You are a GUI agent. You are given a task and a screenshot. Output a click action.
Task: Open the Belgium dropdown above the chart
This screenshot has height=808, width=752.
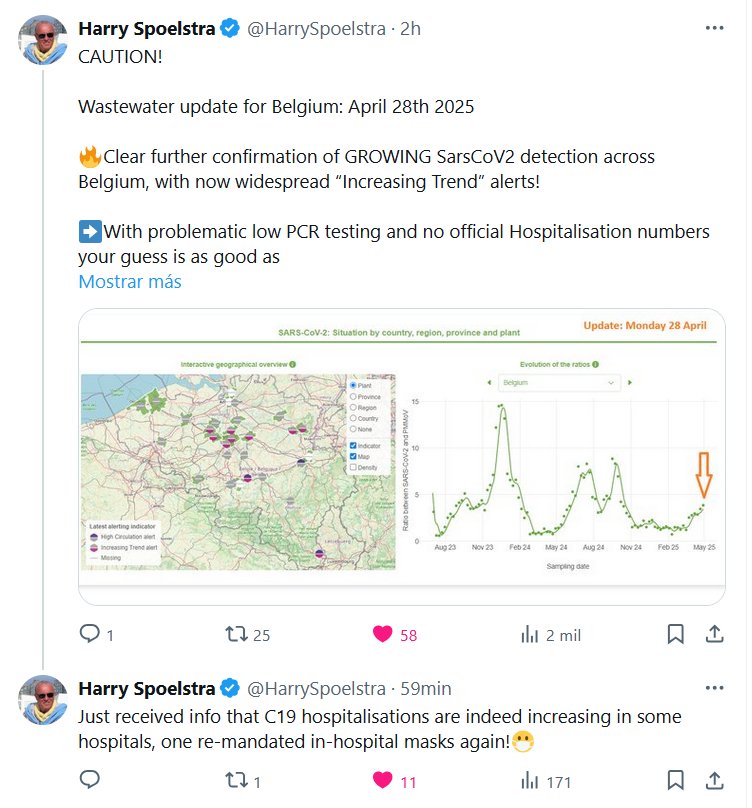click(x=559, y=382)
